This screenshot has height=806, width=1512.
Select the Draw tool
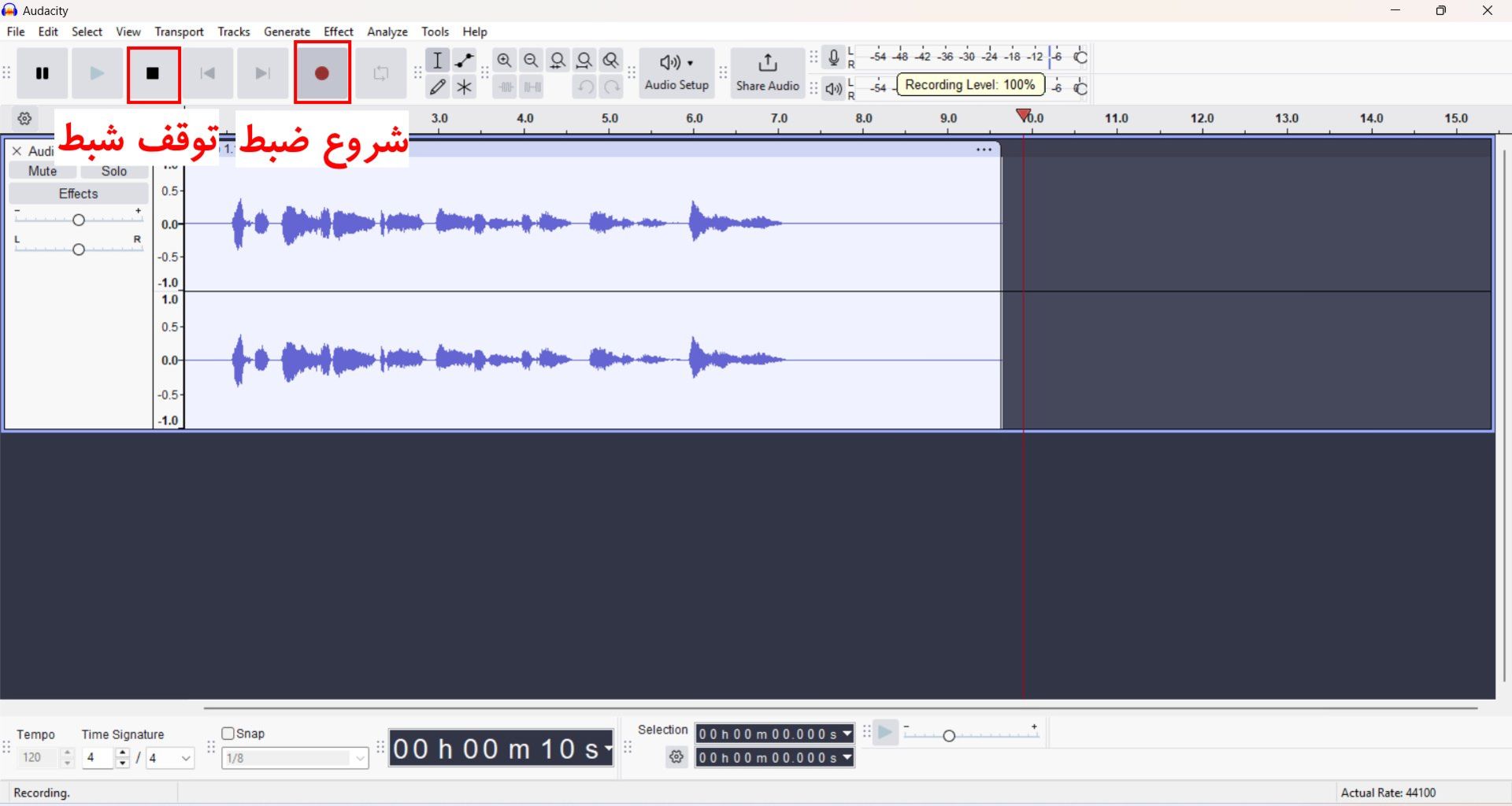click(x=438, y=87)
